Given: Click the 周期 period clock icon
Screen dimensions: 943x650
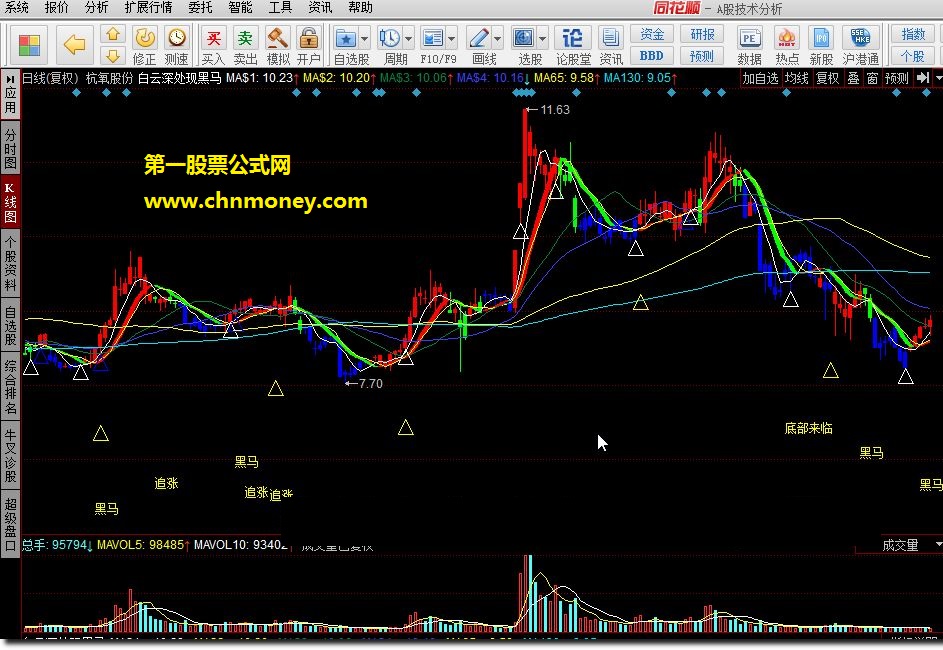Looking at the screenshot, I should point(389,39).
